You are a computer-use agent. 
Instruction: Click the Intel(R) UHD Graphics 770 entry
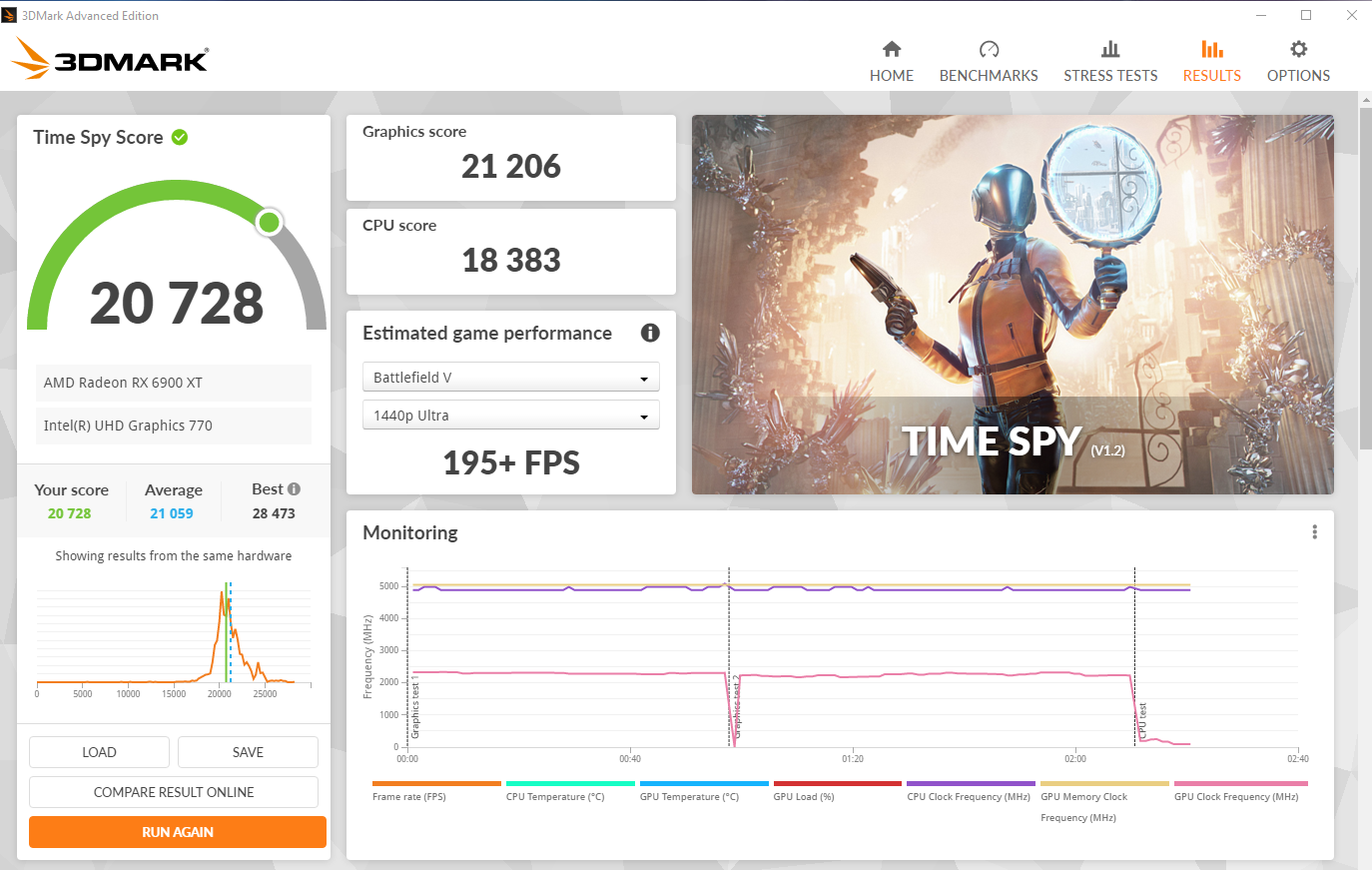pyautogui.click(x=174, y=426)
